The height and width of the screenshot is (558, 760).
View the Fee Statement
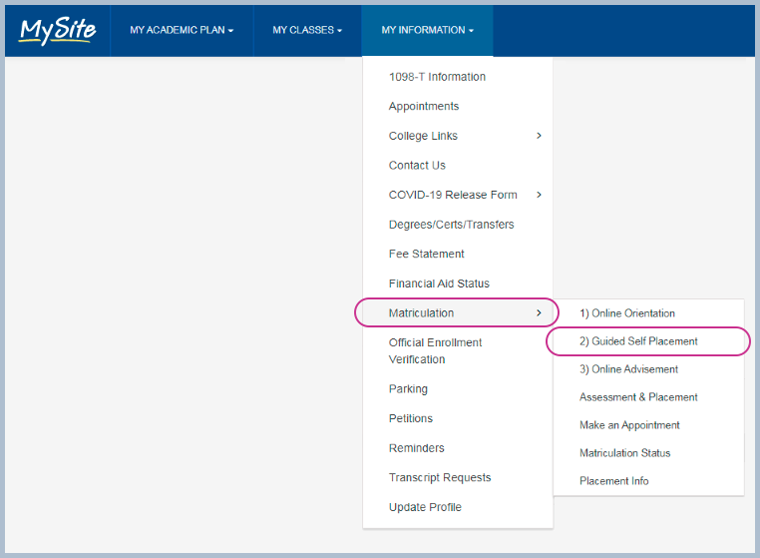(426, 254)
